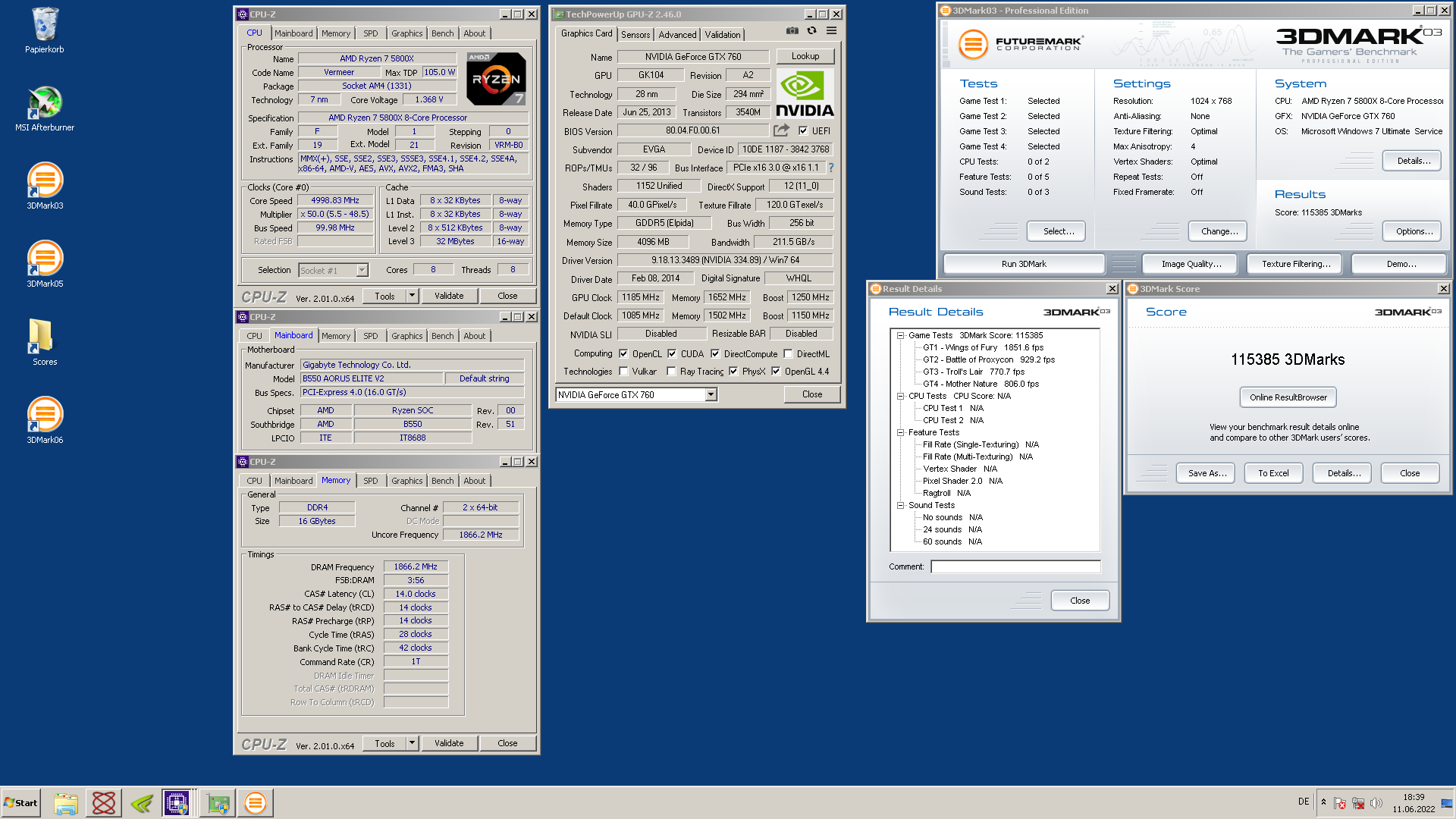The height and width of the screenshot is (819, 1456).
Task: Toggle the Ray Tracing checkbox
Action: (671, 372)
